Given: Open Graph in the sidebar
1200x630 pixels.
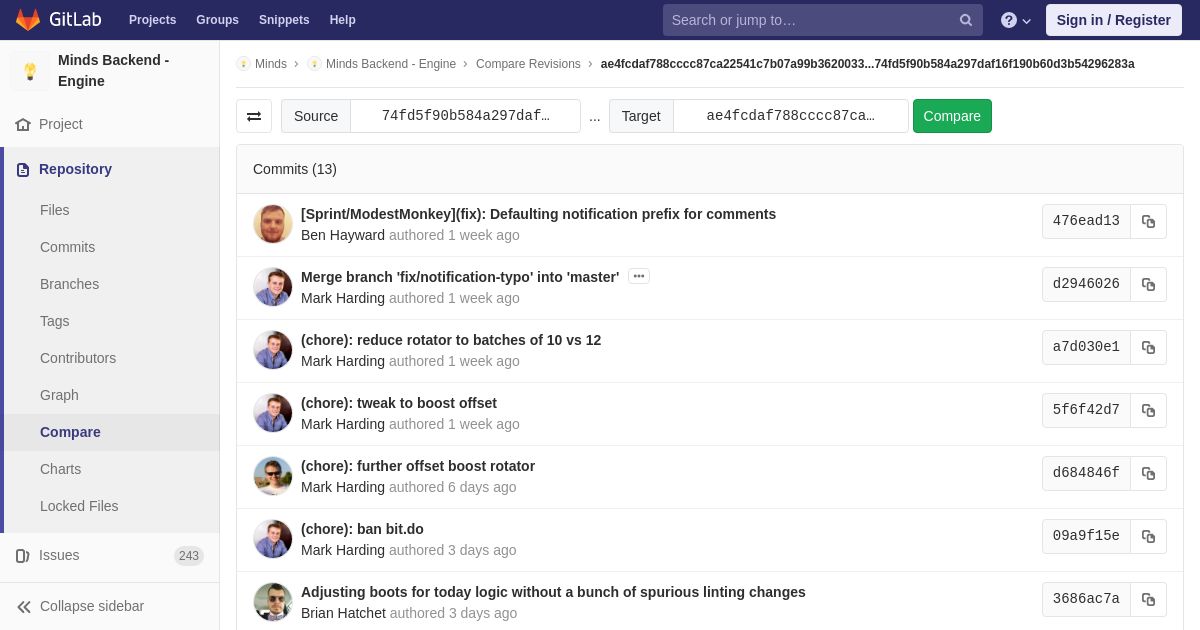Looking at the screenshot, I should click(x=59, y=395).
